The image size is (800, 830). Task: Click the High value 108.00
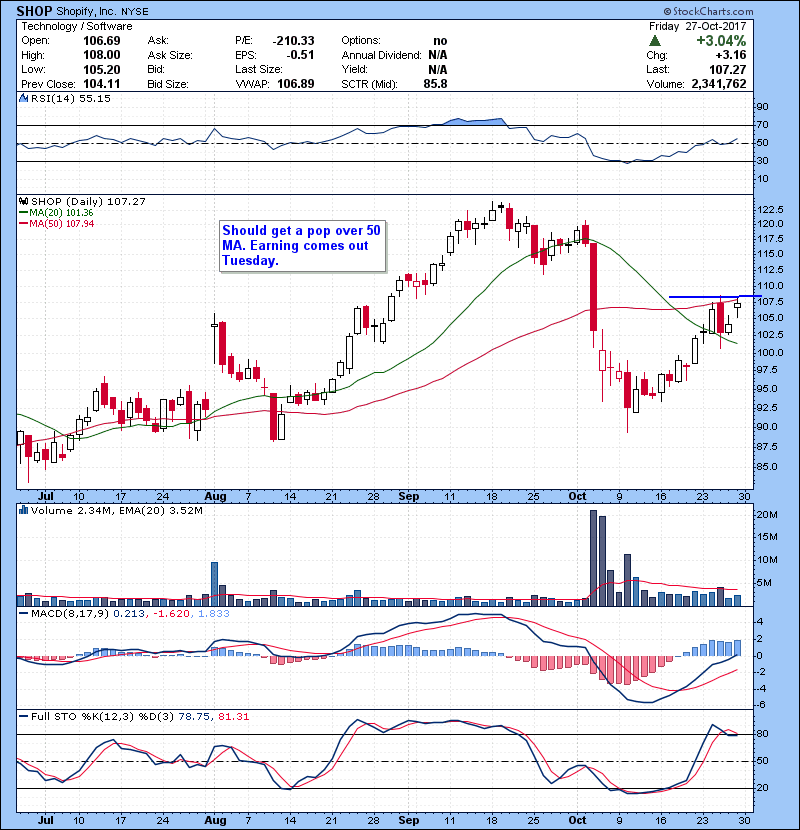point(102,55)
